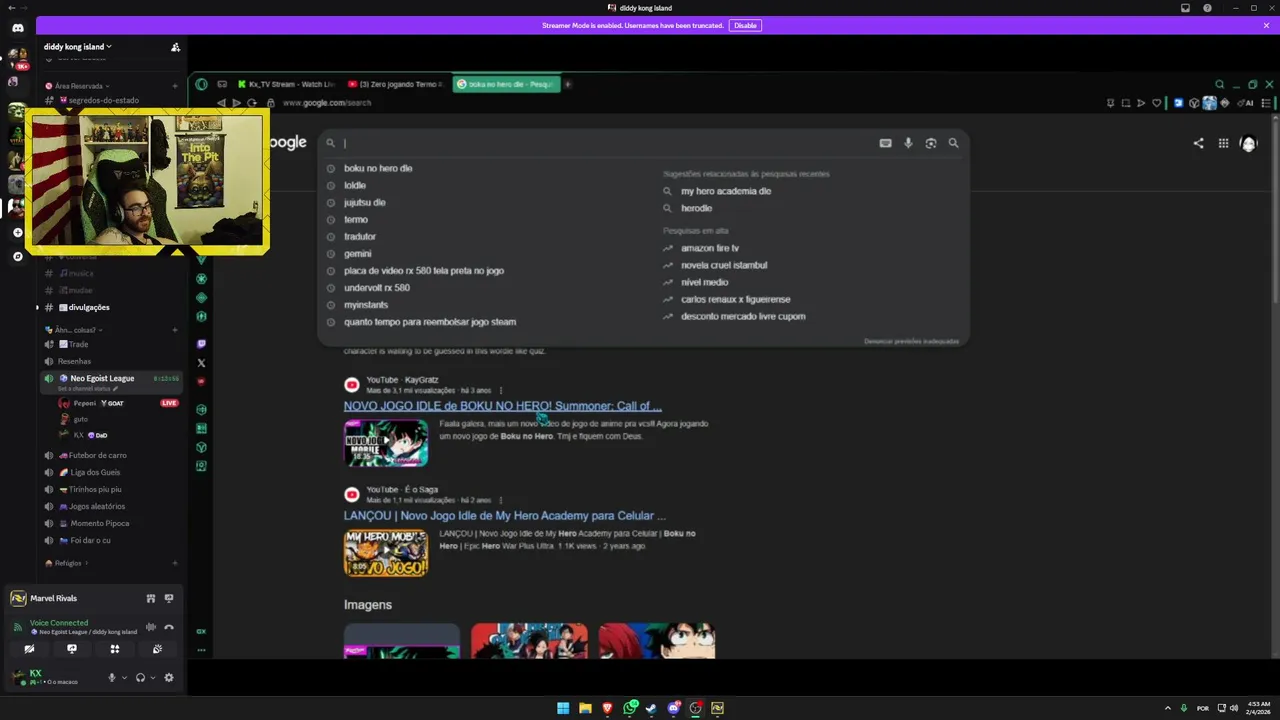Deafen with headphones icon
This screenshot has height=720, width=1280.
(140, 677)
